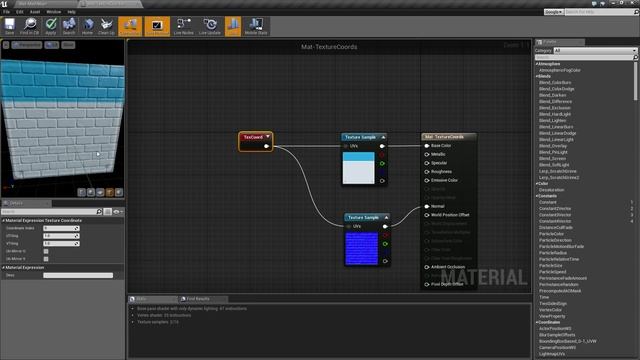The image size is (640, 360).
Task: Click the last preview mesh icon in viewport
Action: [x=119, y=192]
